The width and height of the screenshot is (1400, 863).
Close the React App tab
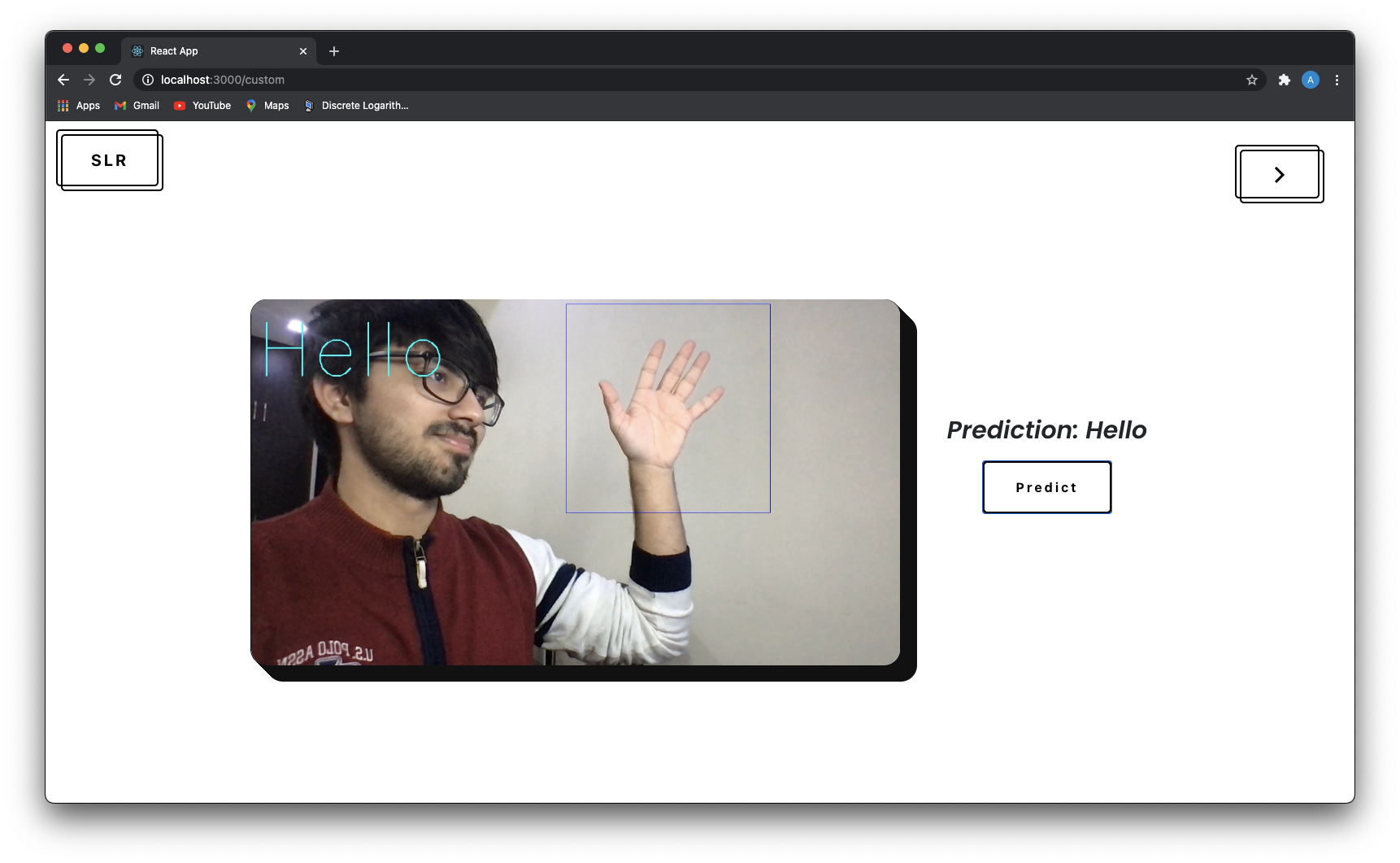click(303, 51)
